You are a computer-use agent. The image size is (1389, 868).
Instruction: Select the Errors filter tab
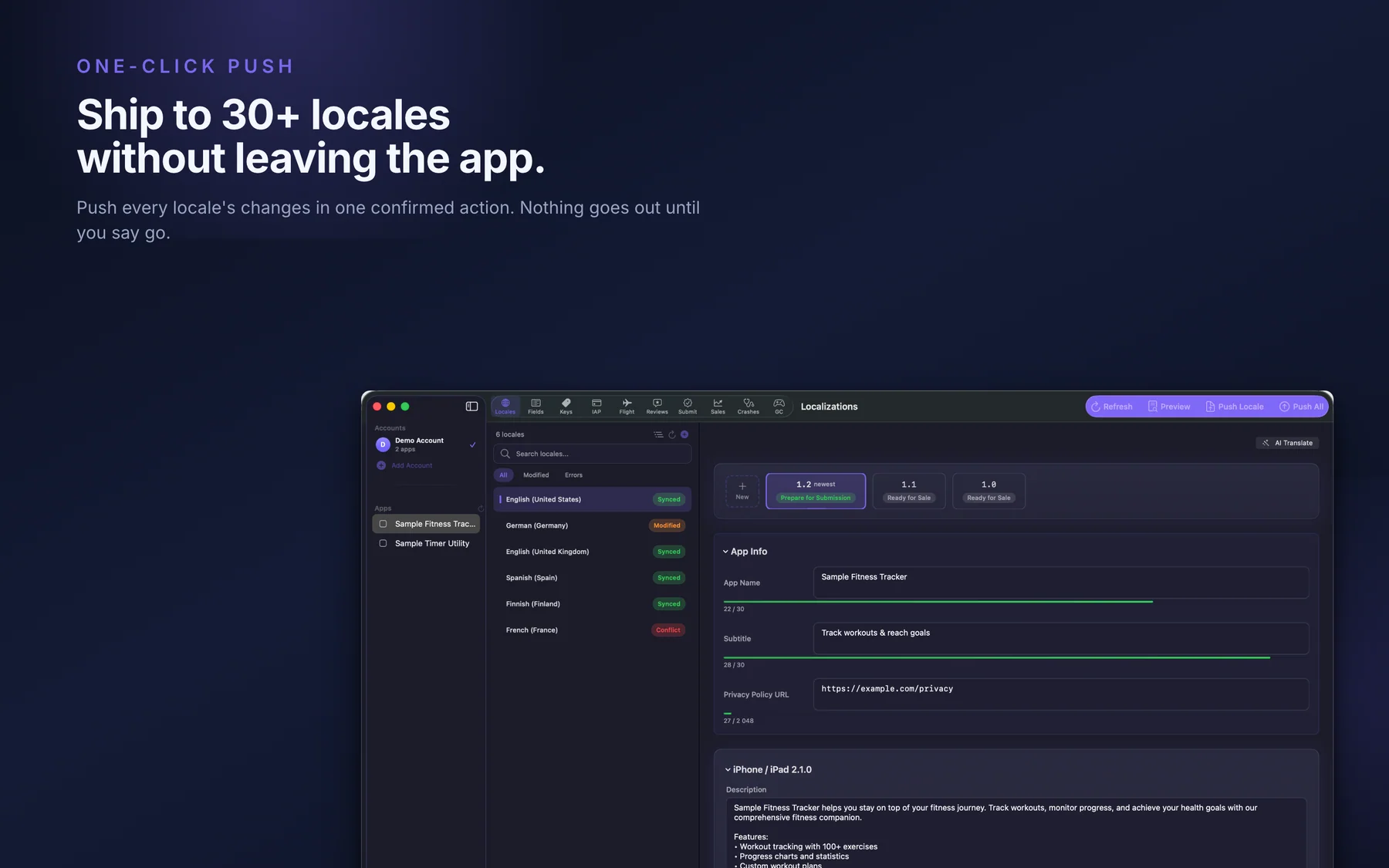click(573, 475)
